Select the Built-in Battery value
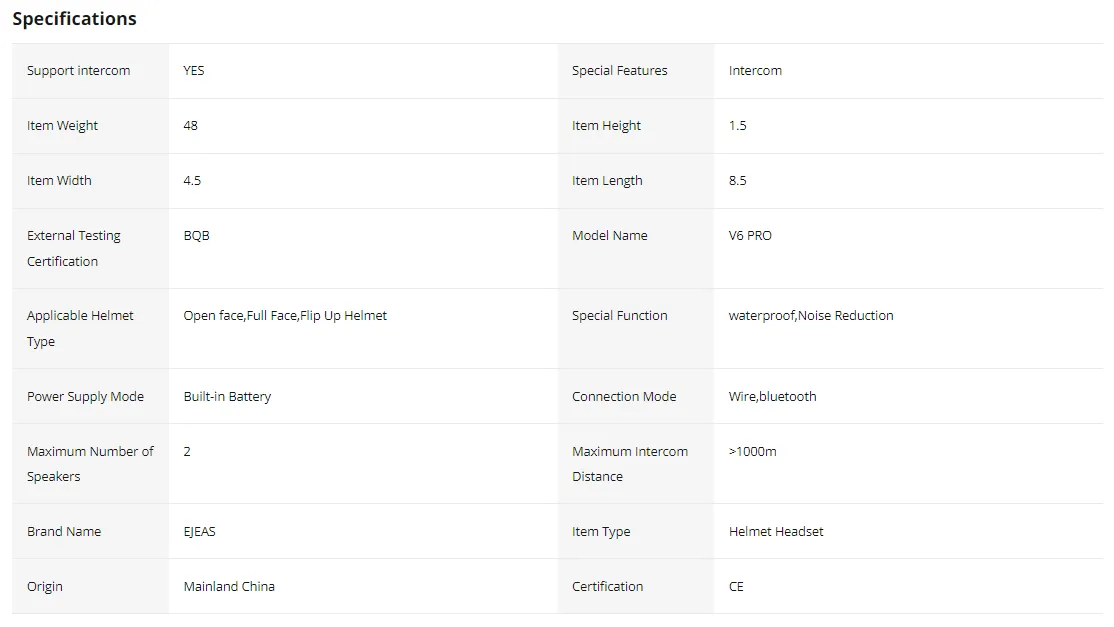Image resolution: width=1114 pixels, height=627 pixels. (x=227, y=397)
